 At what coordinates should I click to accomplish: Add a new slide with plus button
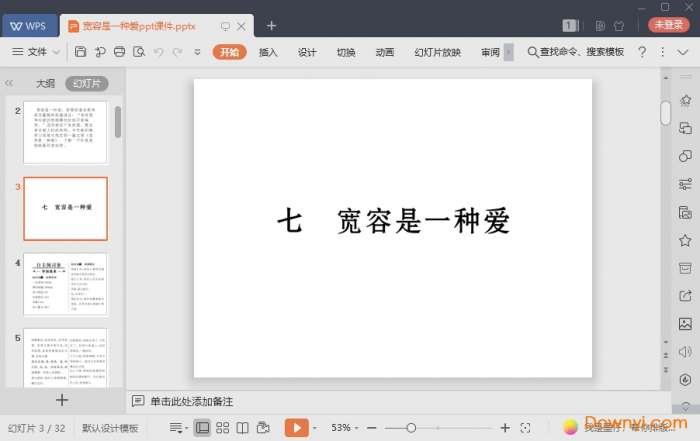[62, 400]
